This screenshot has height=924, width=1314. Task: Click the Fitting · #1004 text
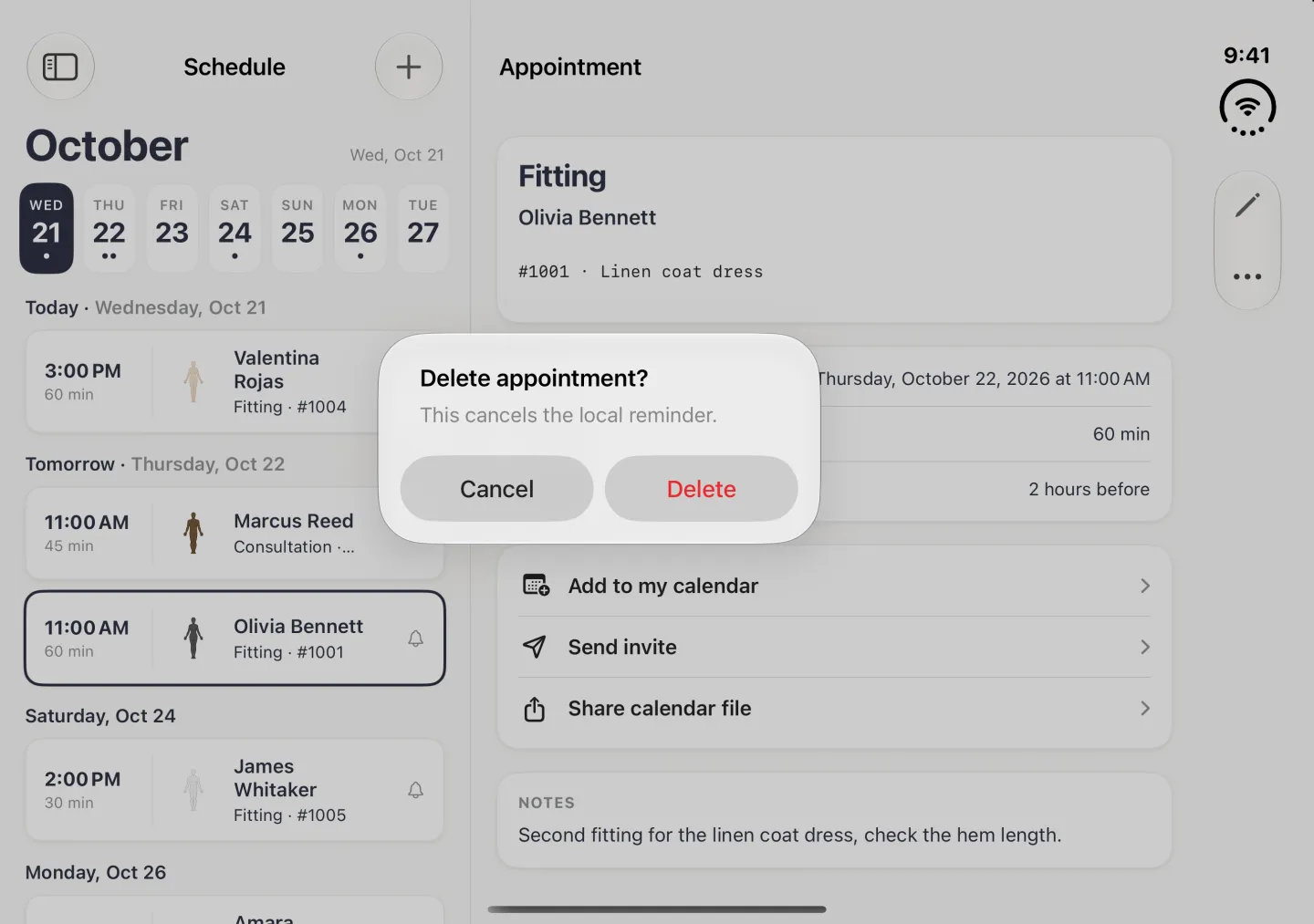(x=289, y=407)
